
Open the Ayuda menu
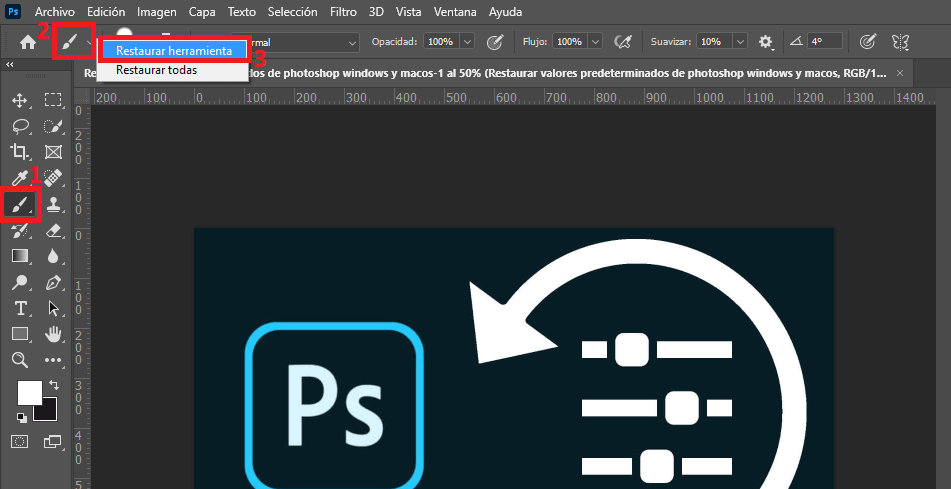click(505, 12)
